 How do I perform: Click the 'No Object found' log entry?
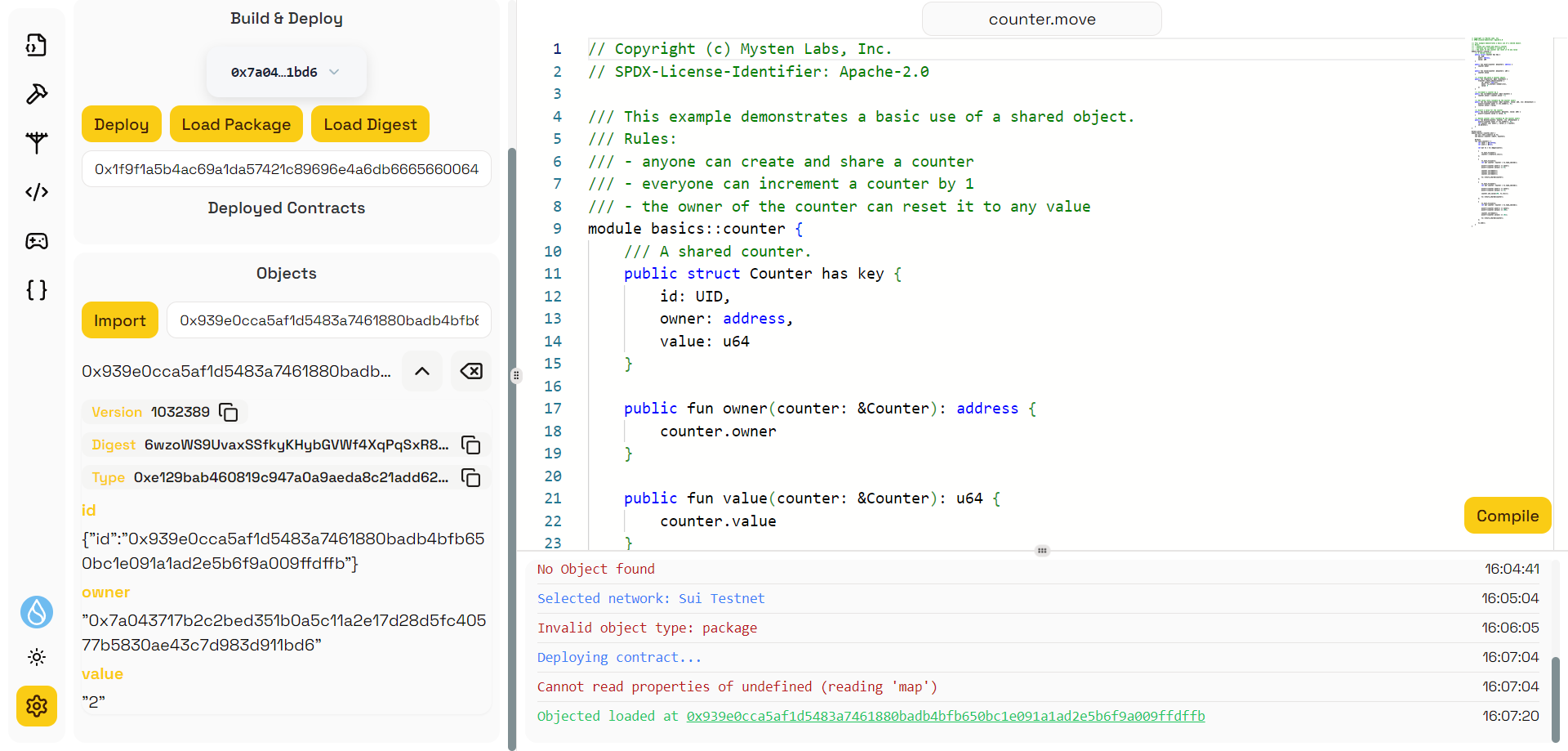[596, 570]
